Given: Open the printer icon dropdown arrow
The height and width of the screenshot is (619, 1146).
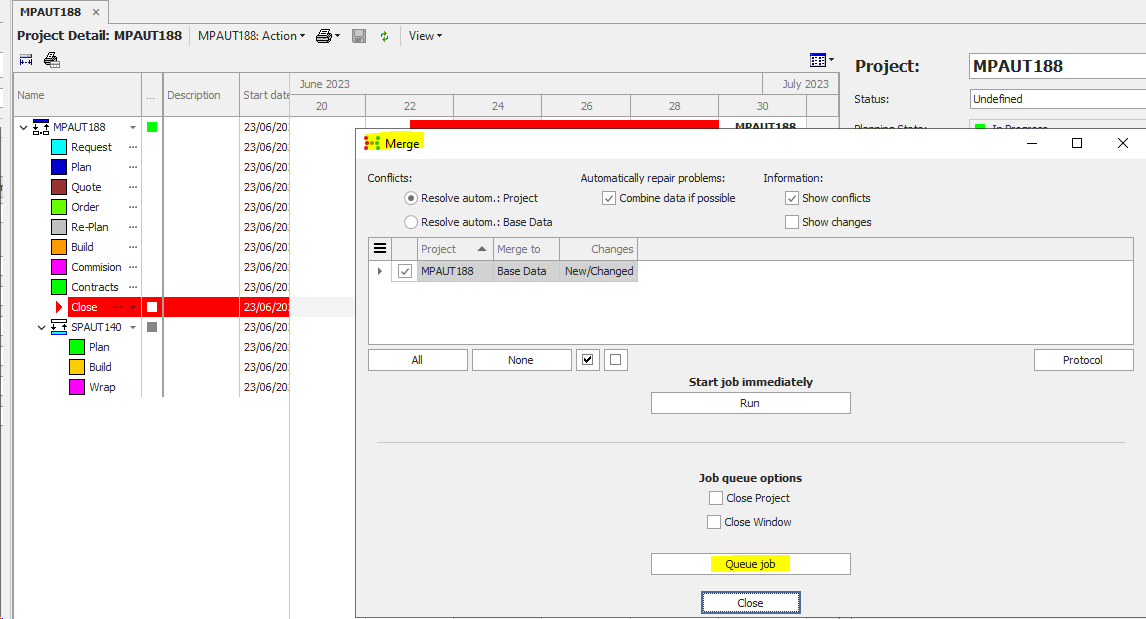Looking at the screenshot, I should tap(338, 36).
